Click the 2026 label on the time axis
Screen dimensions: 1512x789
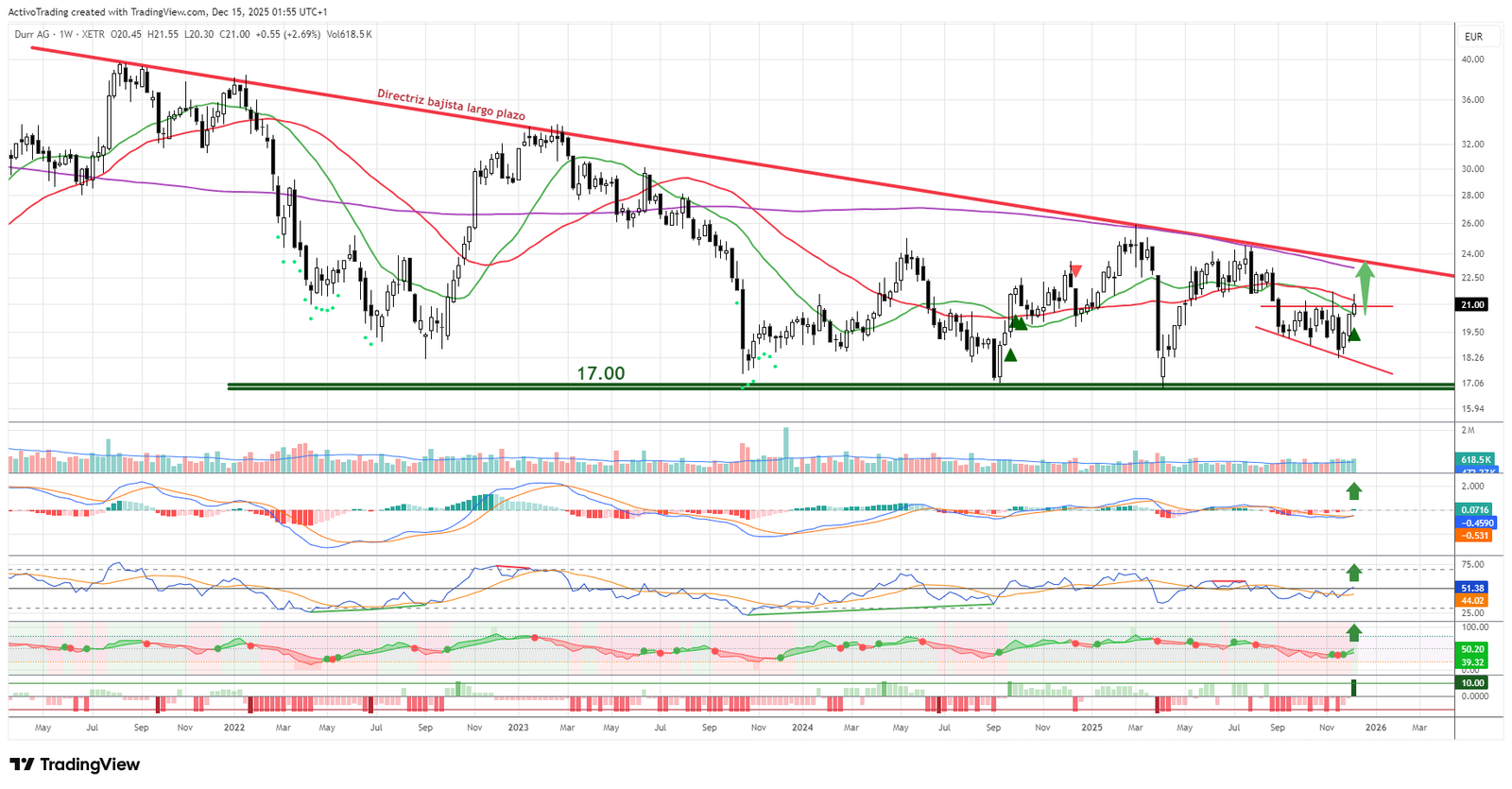click(x=1375, y=728)
